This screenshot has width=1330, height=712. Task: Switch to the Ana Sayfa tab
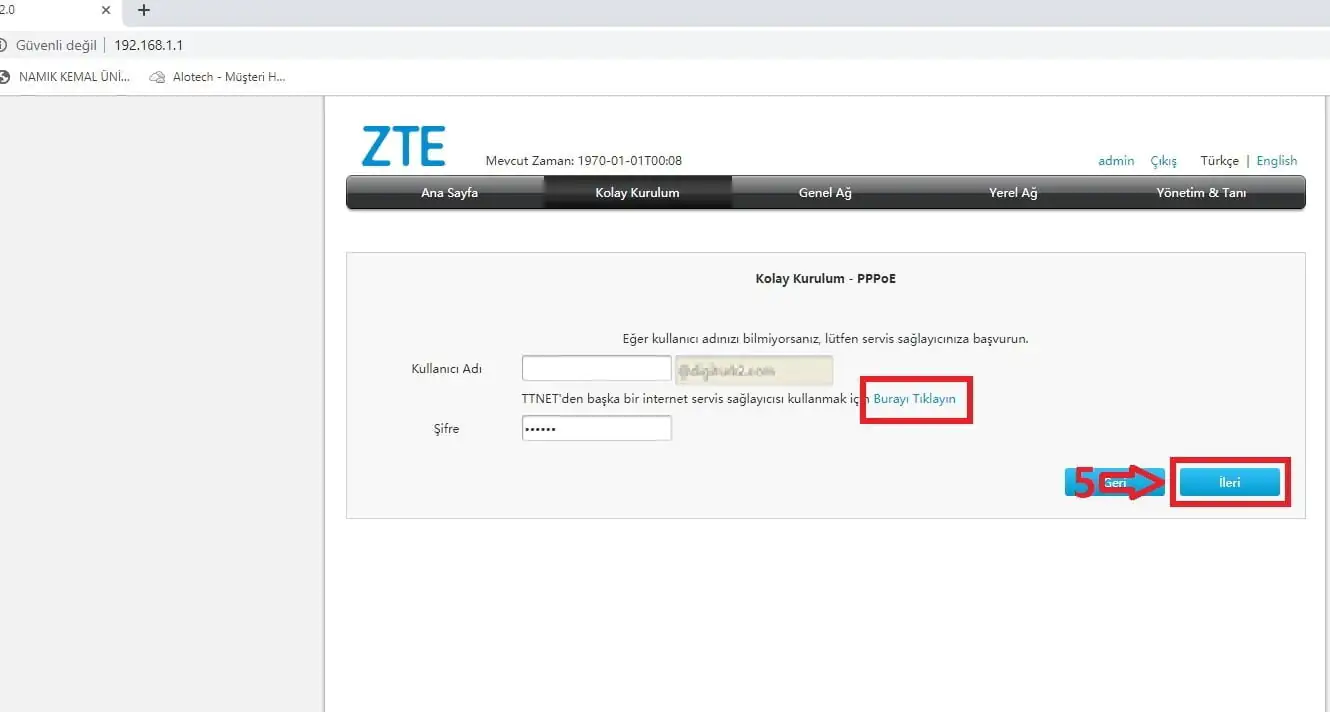(x=448, y=192)
